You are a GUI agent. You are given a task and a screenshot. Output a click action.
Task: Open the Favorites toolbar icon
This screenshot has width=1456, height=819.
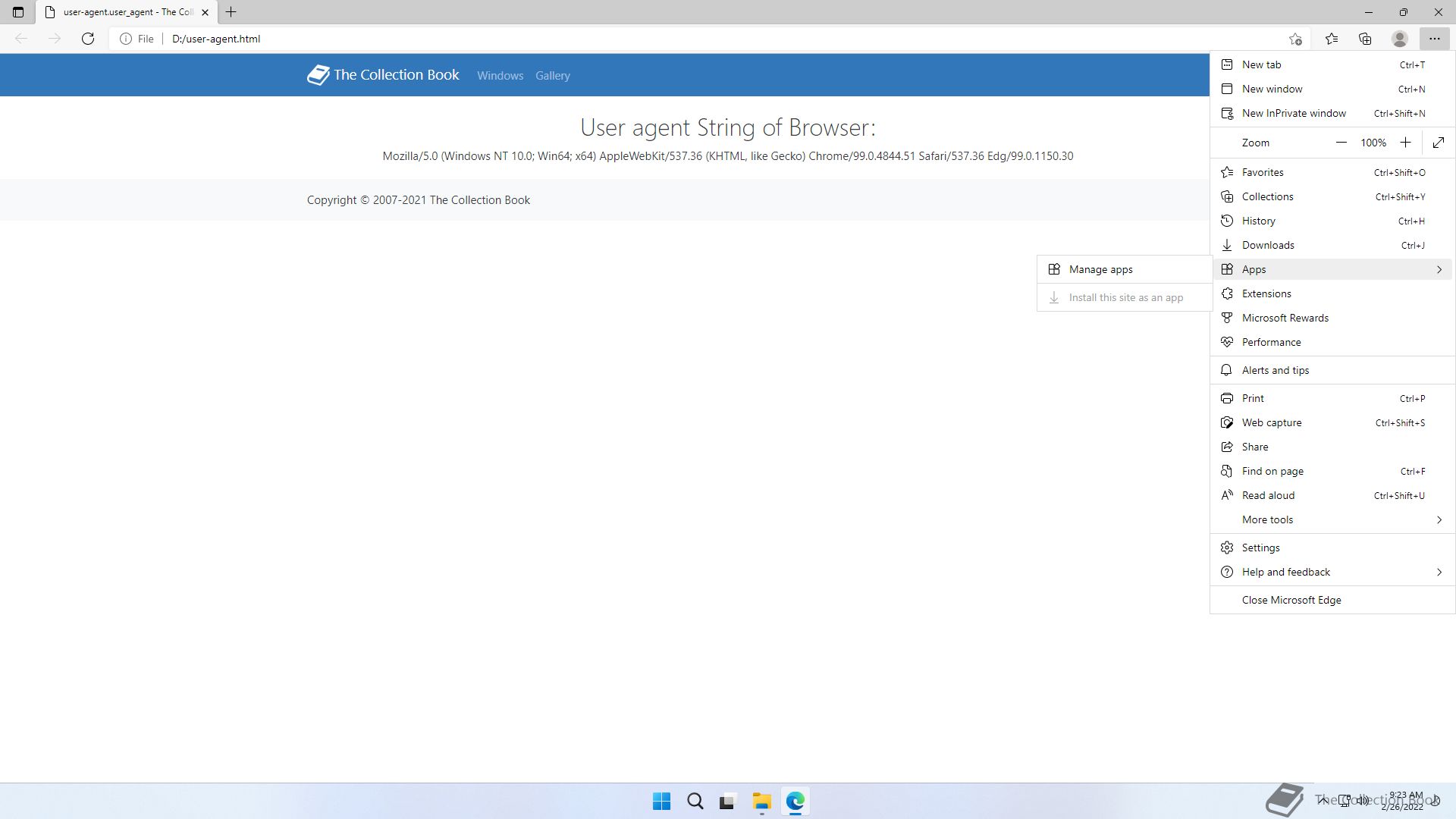tap(1331, 39)
